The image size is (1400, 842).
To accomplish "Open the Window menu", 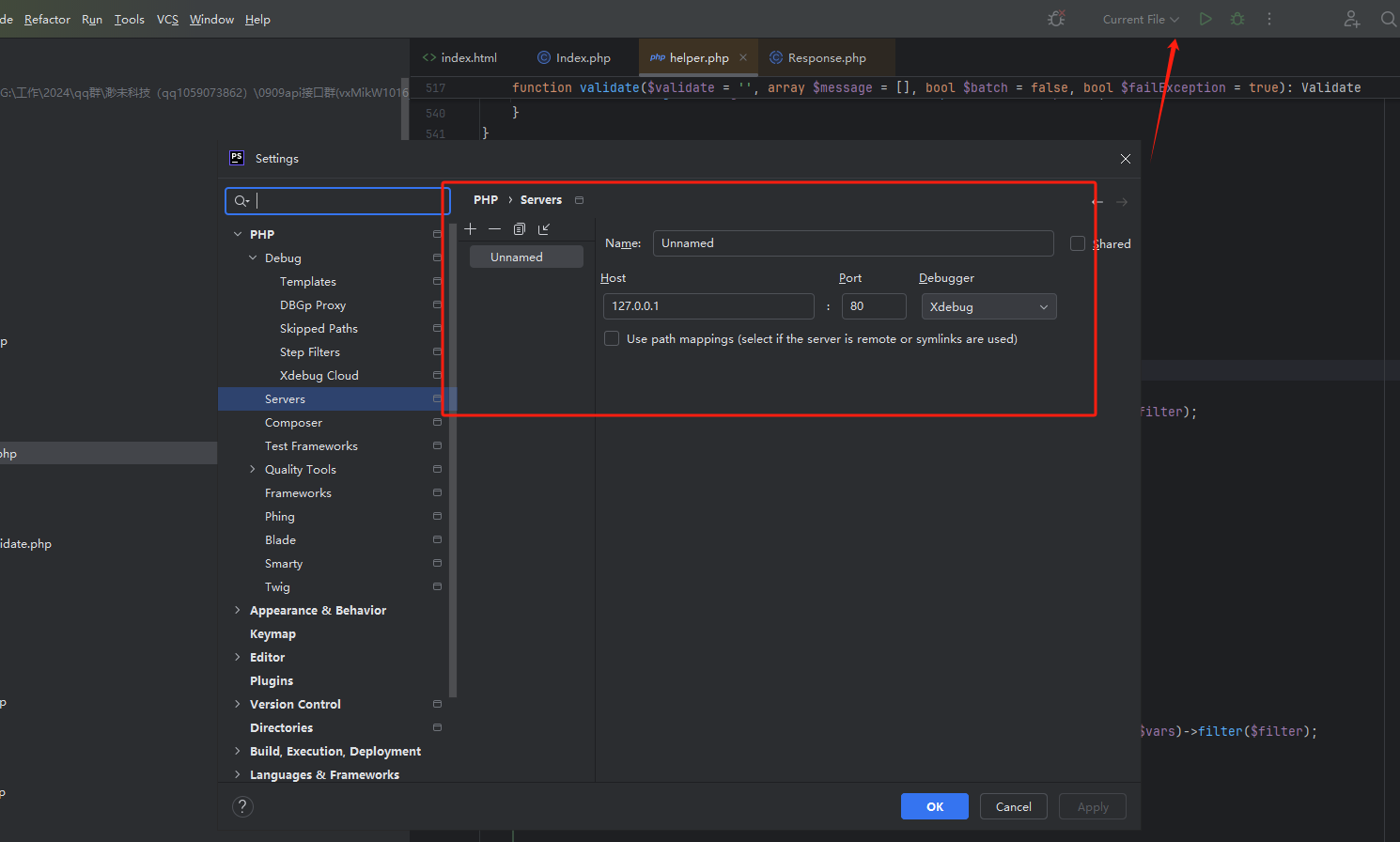I will click(x=211, y=19).
